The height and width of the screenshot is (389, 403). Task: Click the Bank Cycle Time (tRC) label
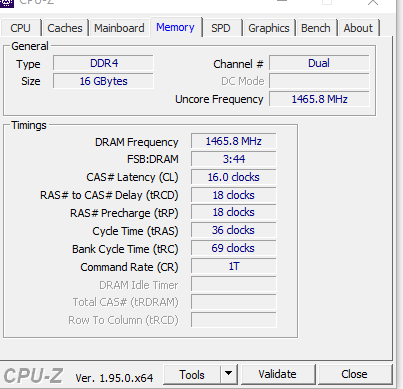click(125, 249)
